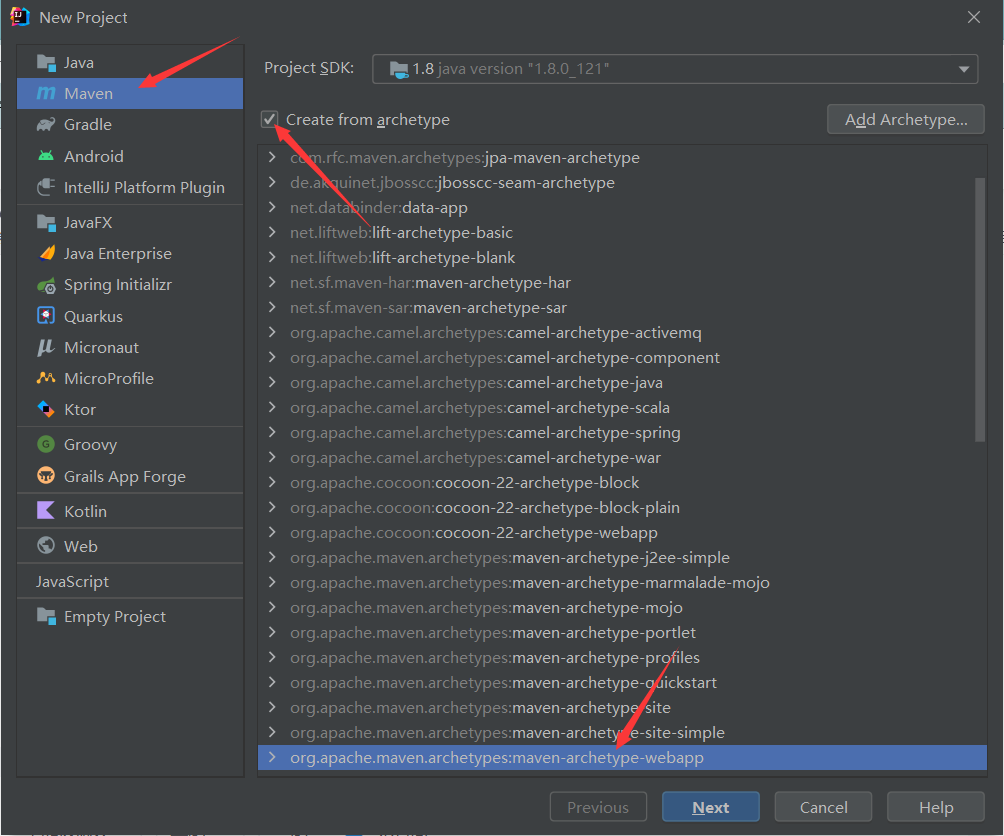1004x836 pixels.
Task: Click the SDK folder icon in dropdown
Action: [x=399, y=70]
